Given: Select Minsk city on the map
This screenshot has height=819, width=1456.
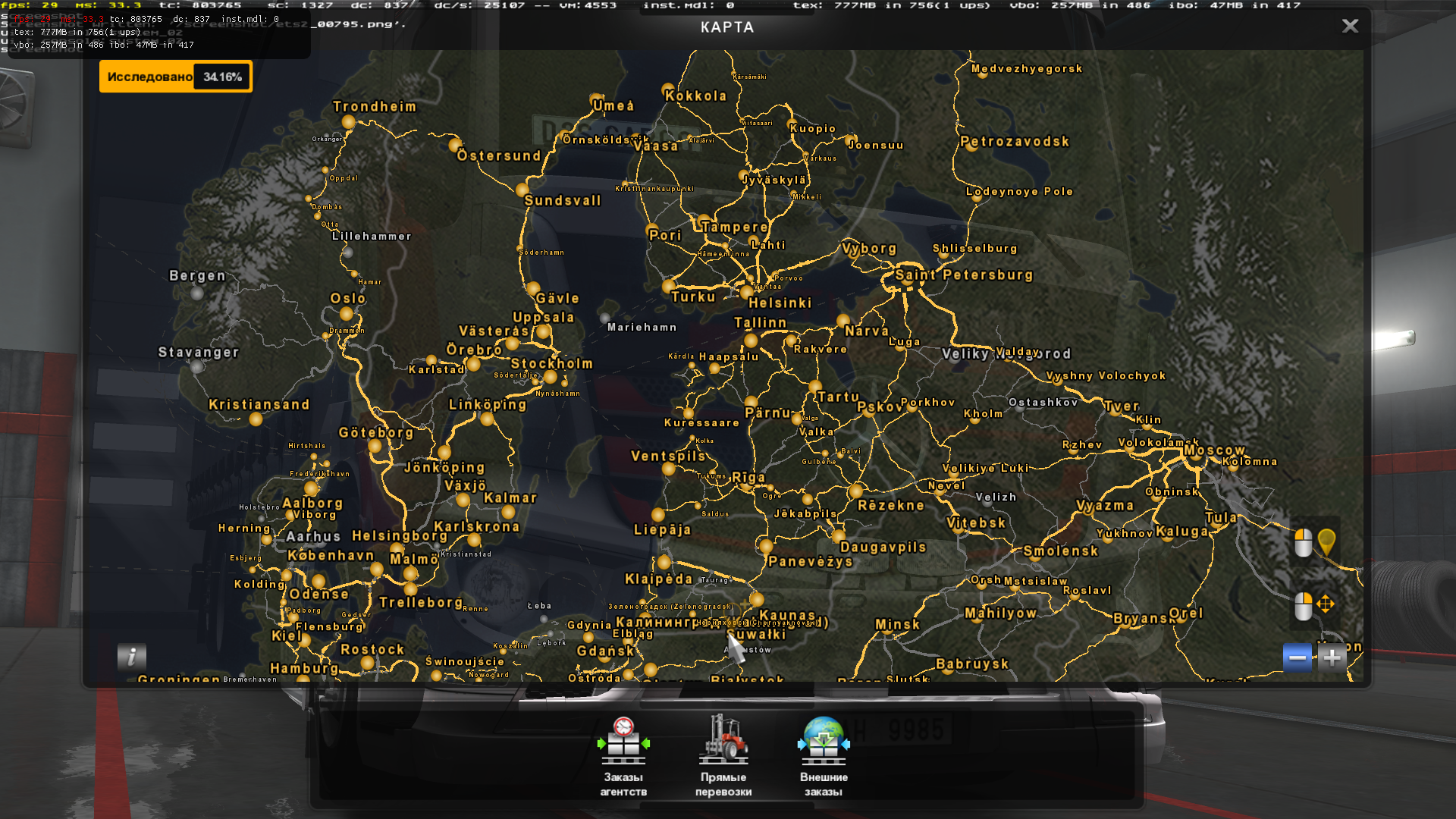Looking at the screenshot, I should 886,634.
